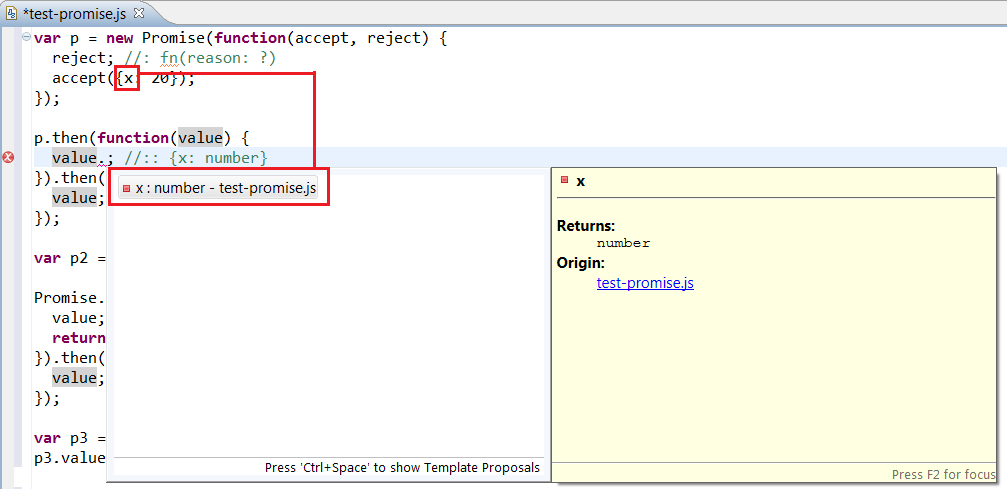1007x489 pixels.
Task: Open the test-promise.js origin link
Action: point(645,283)
